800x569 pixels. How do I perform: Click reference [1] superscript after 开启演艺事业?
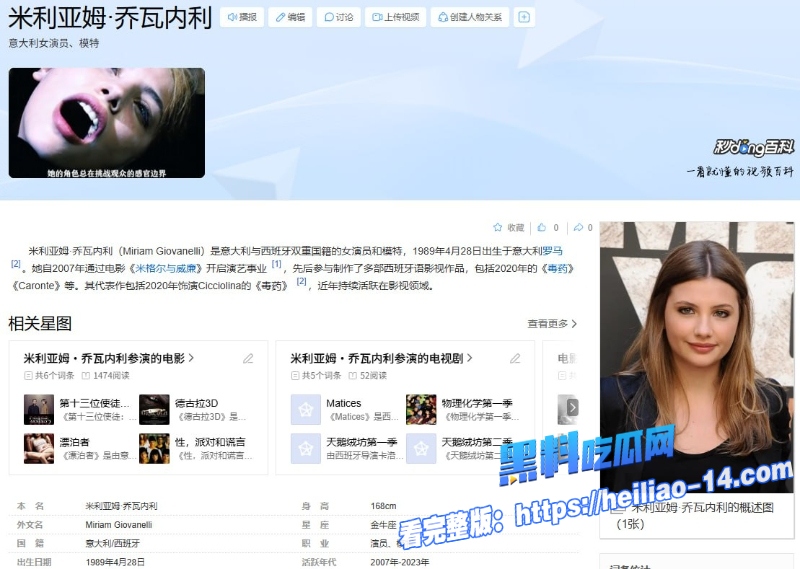[276, 264]
